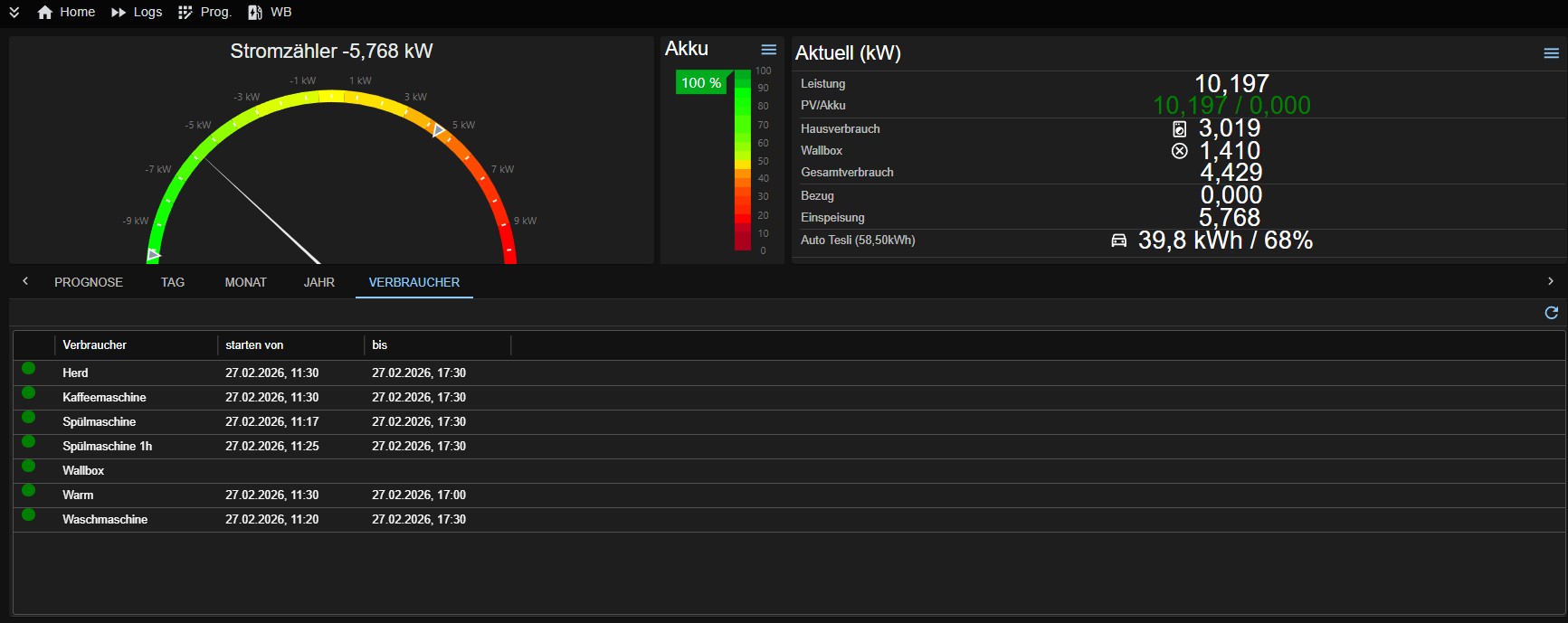The image size is (1568, 623).
Task: Open the Prog. page icon
Action: [x=185, y=13]
